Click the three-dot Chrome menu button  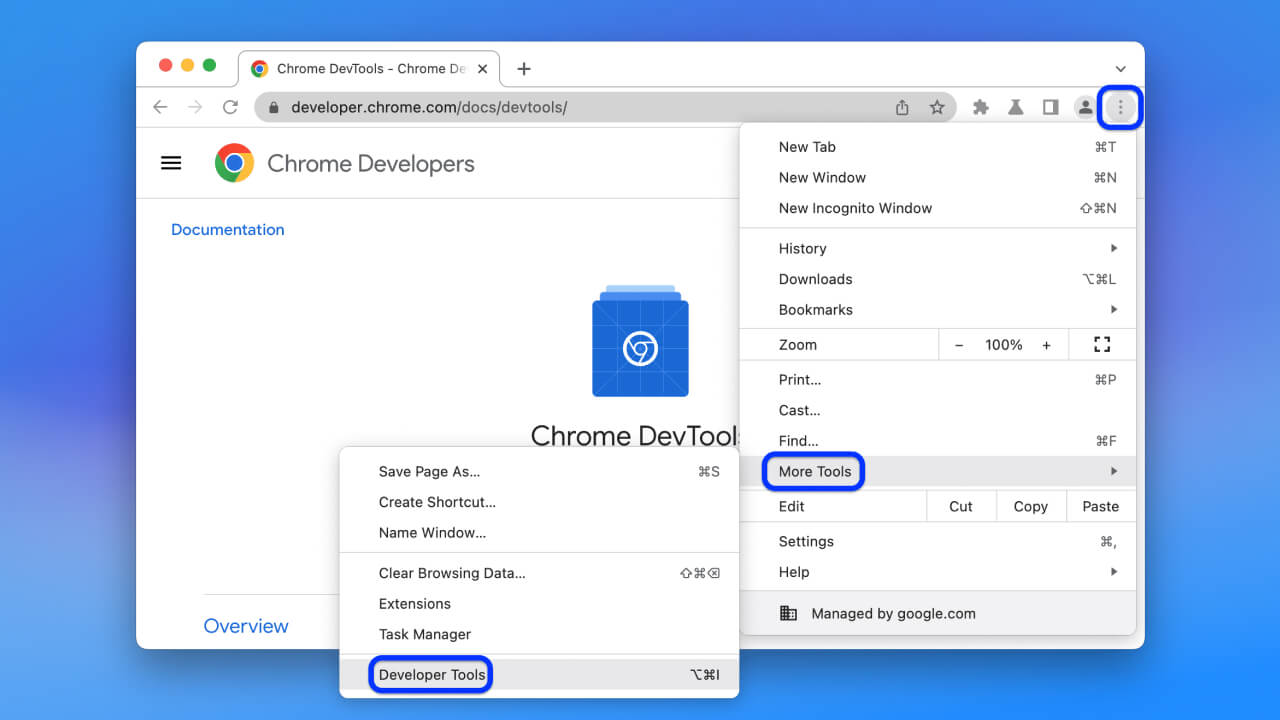click(1120, 107)
